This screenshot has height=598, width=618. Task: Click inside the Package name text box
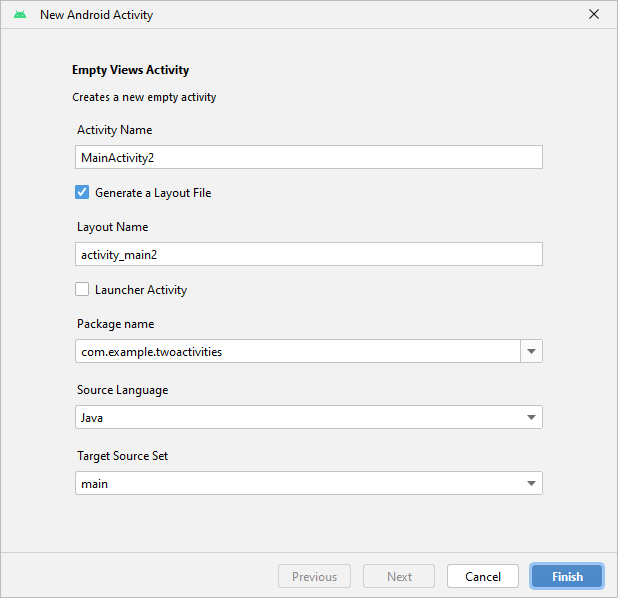click(297, 351)
